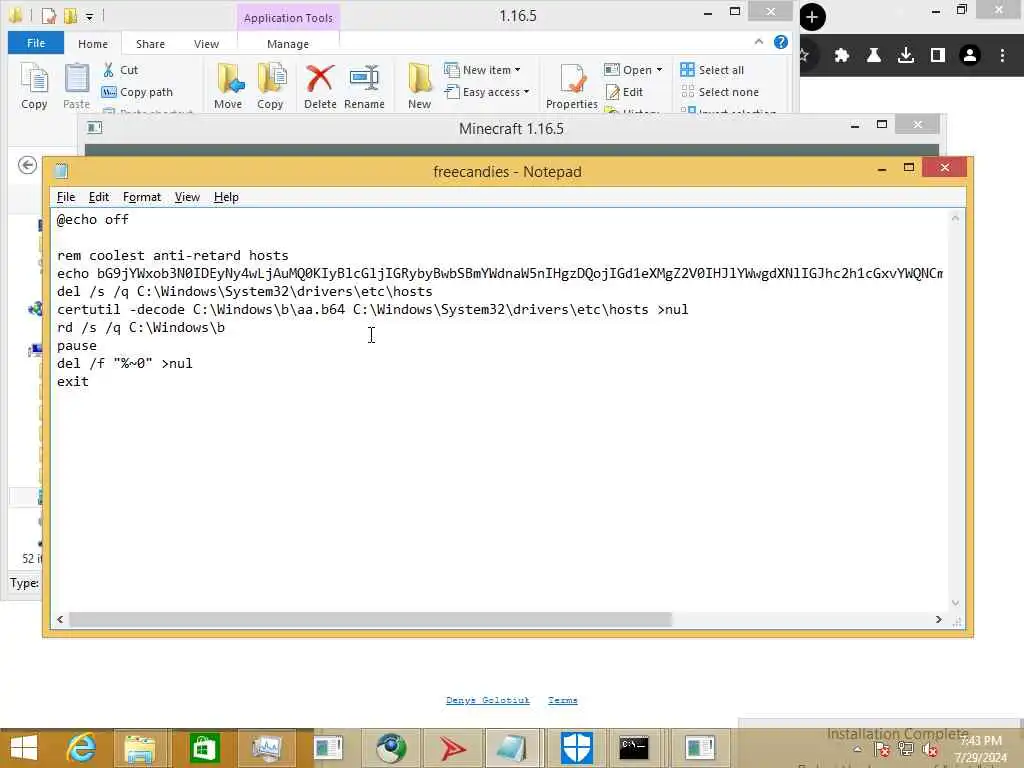Toggle the browser side panel icon
Viewport: 1024px width, 768px height.
click(938, 56)
